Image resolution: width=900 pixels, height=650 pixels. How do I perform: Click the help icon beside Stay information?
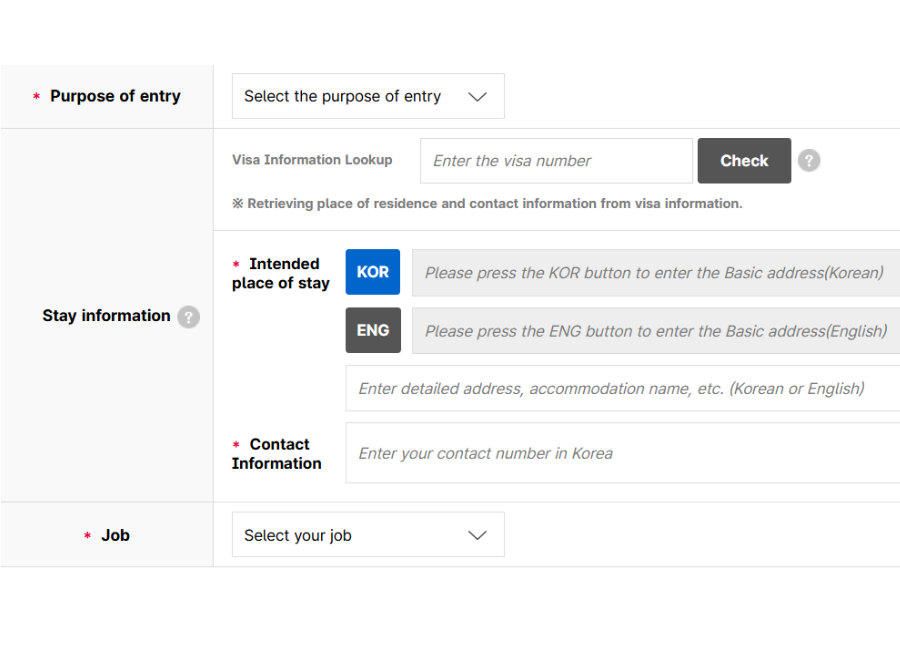(188, 317)
